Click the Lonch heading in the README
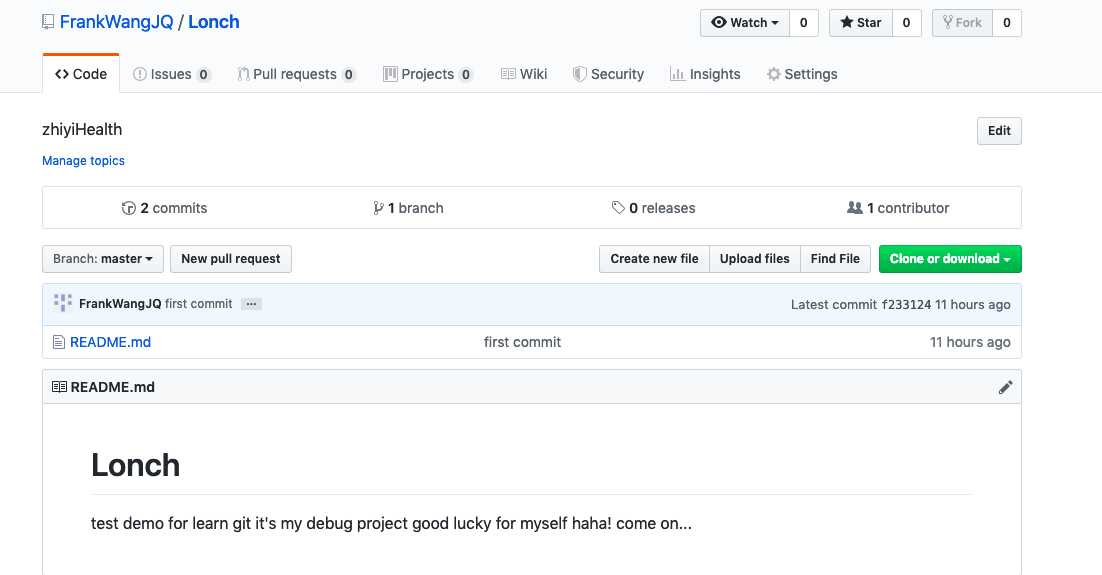The height and width of the screenshot is (575, 1102). coord(136,465)
